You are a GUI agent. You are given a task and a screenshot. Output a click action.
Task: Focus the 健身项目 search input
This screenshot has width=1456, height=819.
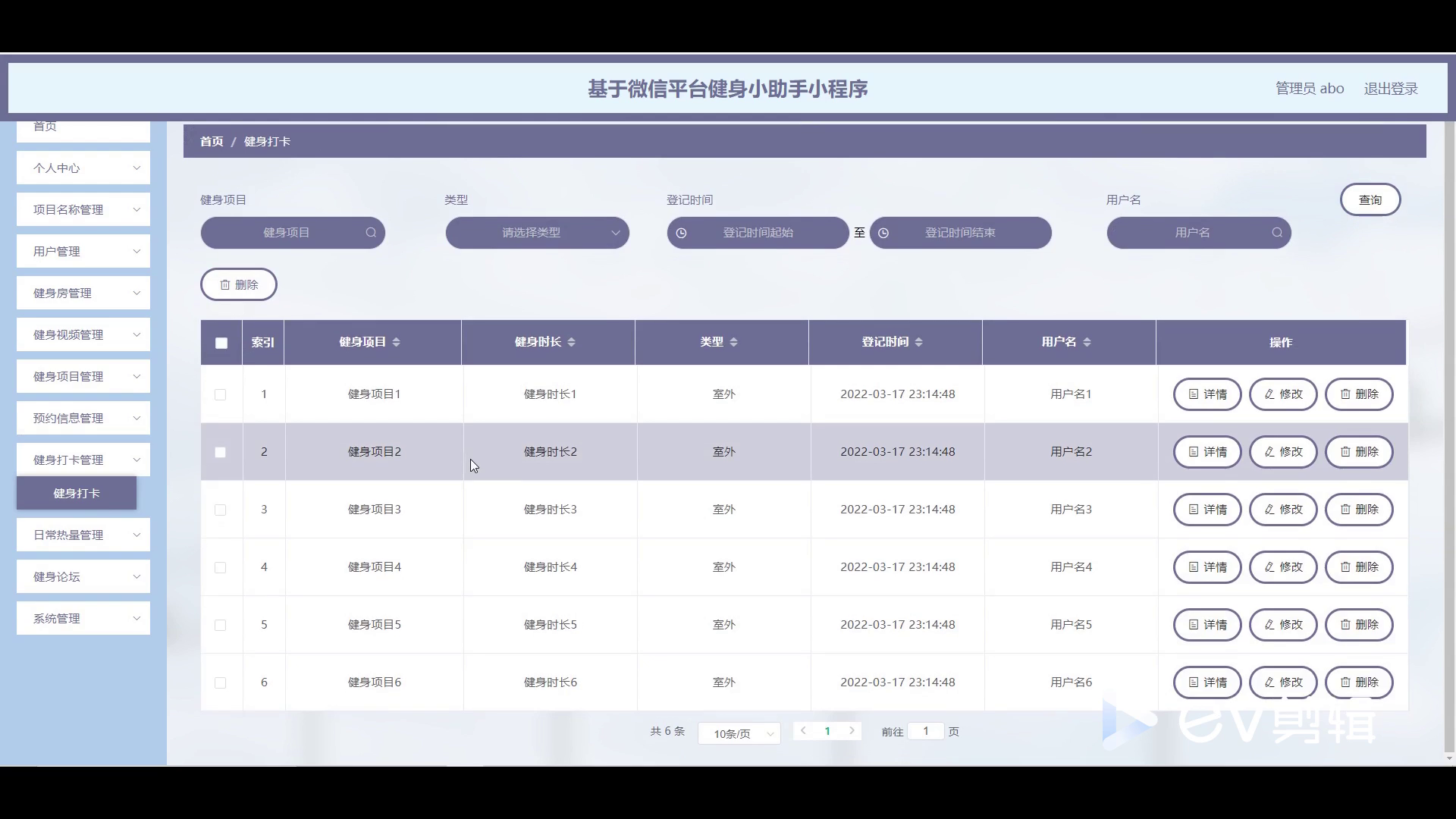[293, 233]
